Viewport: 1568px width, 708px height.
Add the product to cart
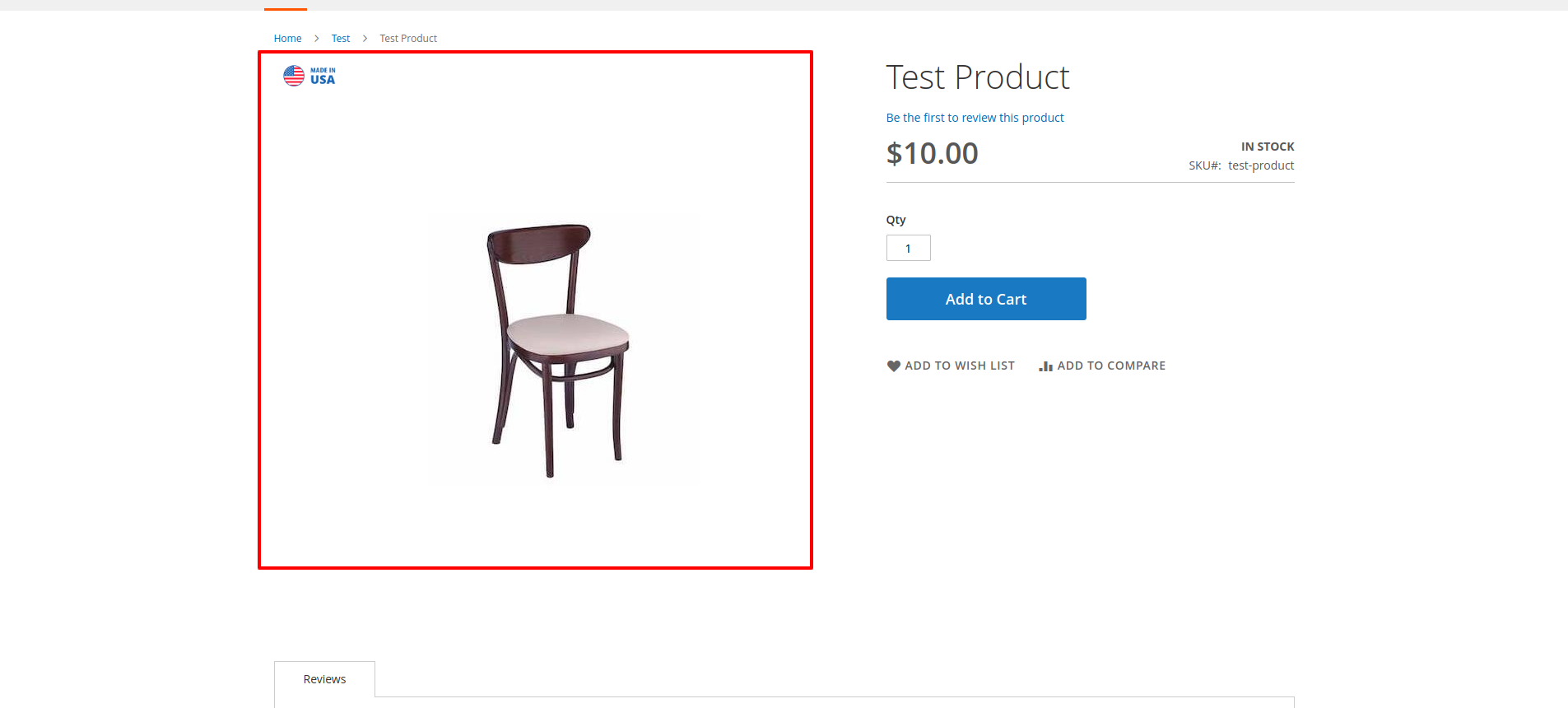986,299
